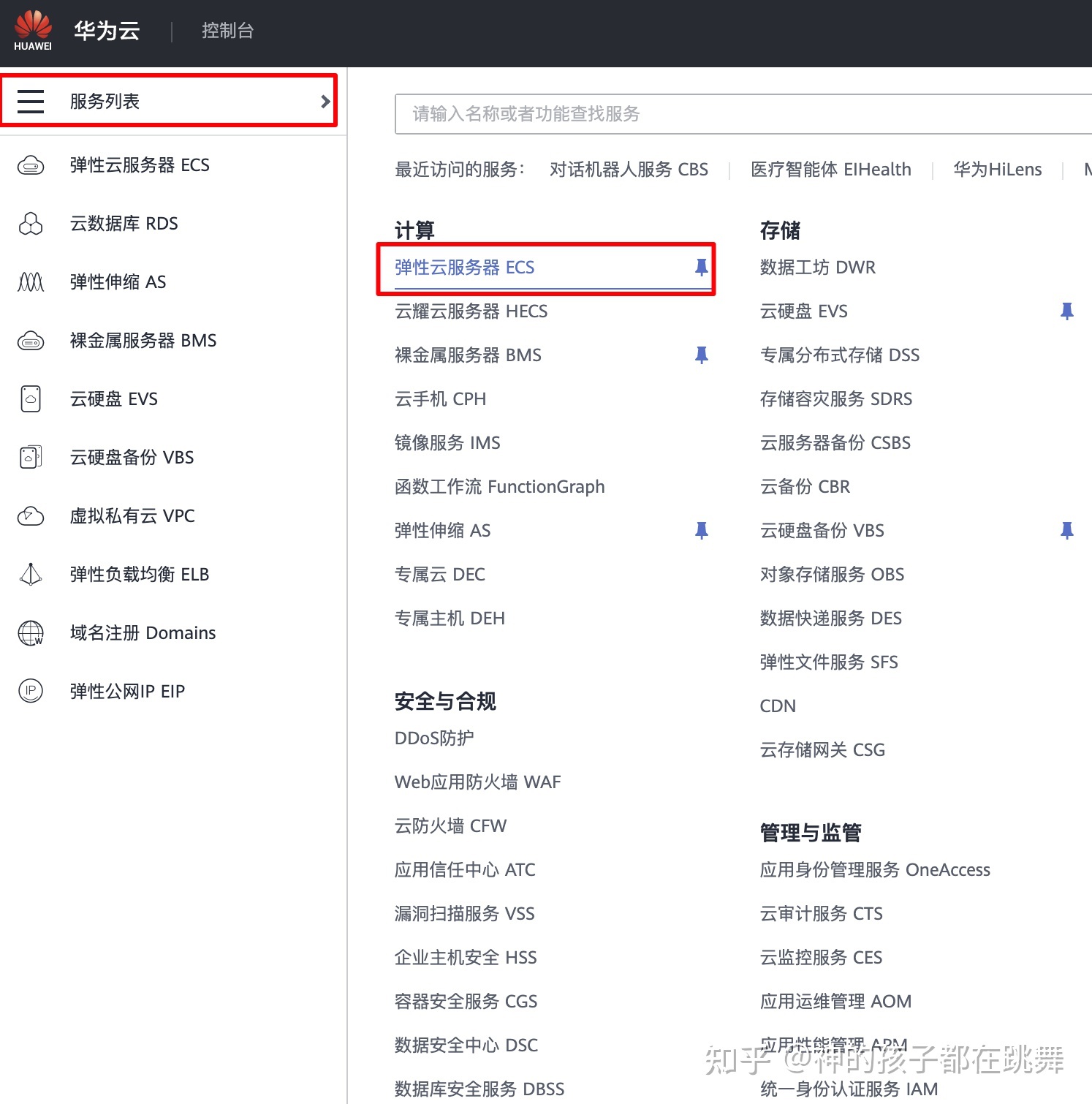Open 云服务器备份 CSBS link
Screen dimensions: 1092x1104
click(x=835, y=443)
